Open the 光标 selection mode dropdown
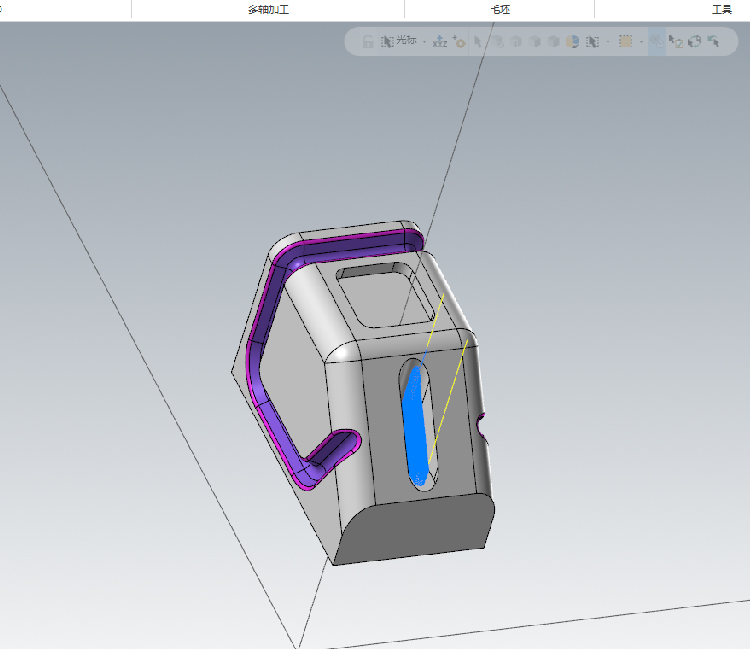 [x=424, y=42]
